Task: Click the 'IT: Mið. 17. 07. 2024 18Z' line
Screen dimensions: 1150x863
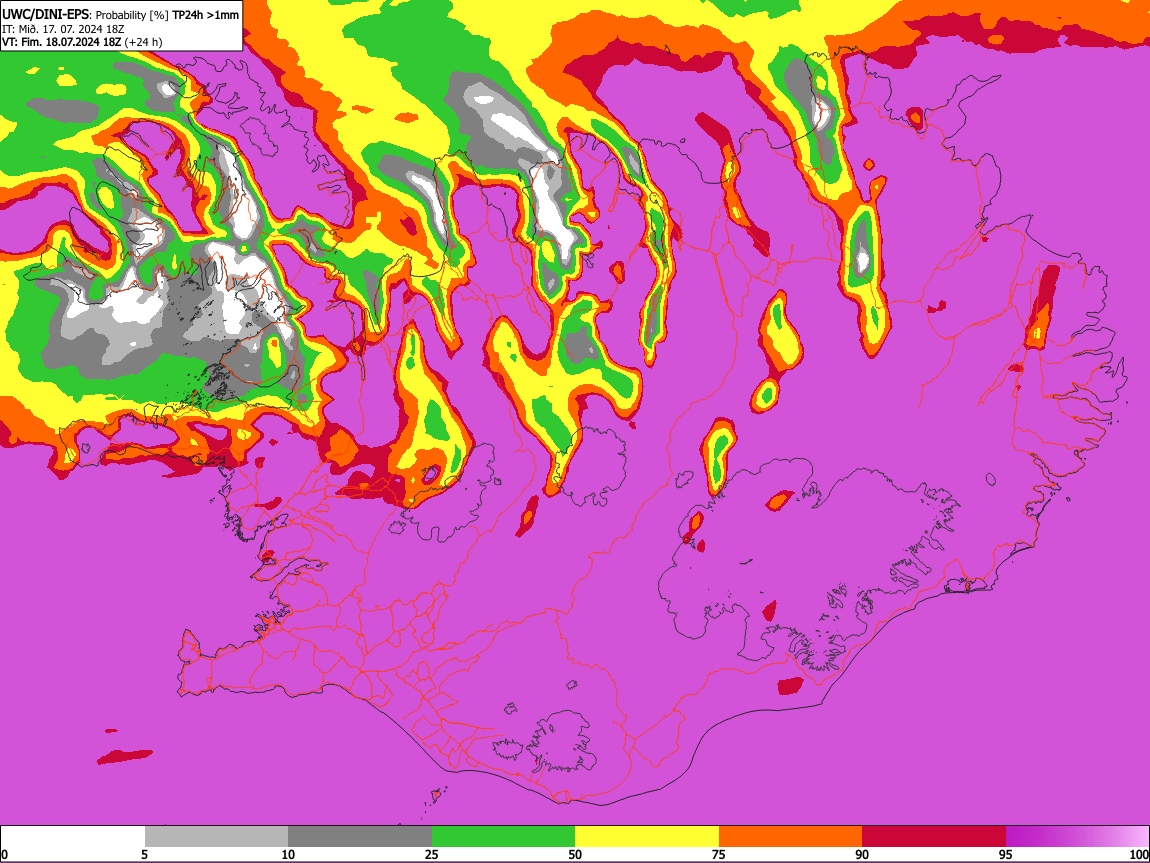Action: 63,29
